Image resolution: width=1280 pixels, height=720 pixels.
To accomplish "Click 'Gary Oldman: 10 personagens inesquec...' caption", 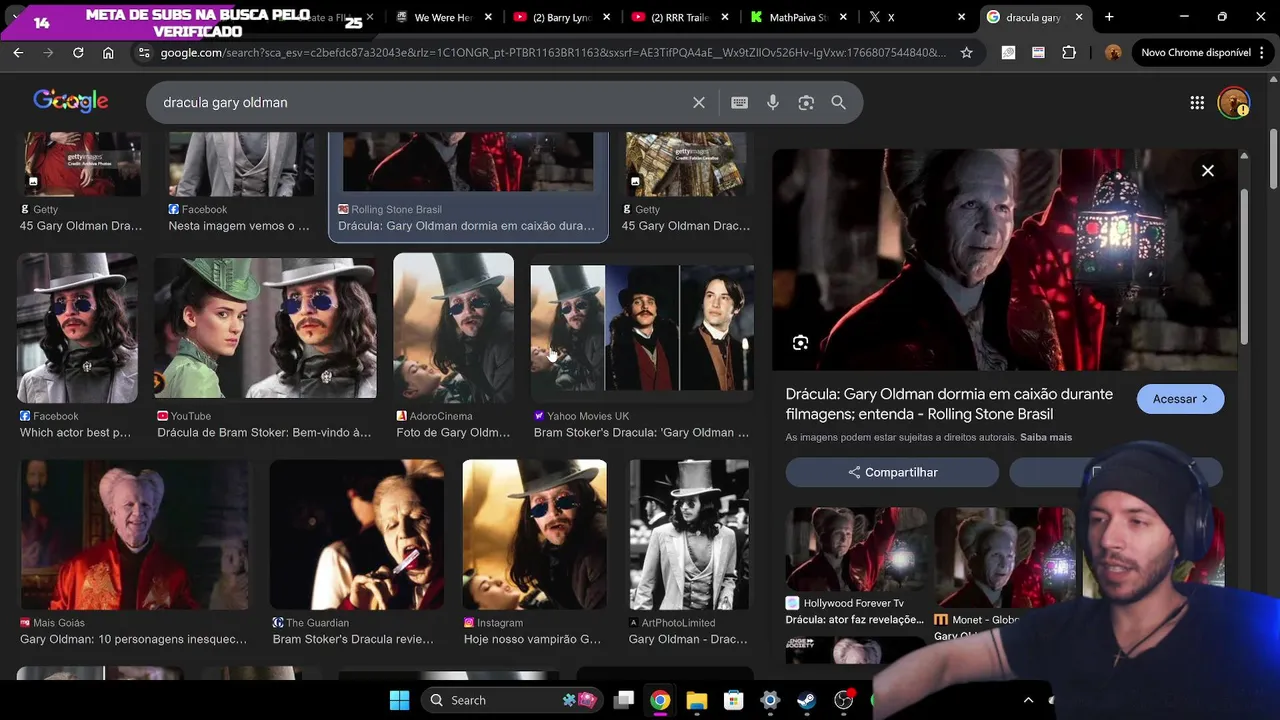I will (x=133, y=639).
